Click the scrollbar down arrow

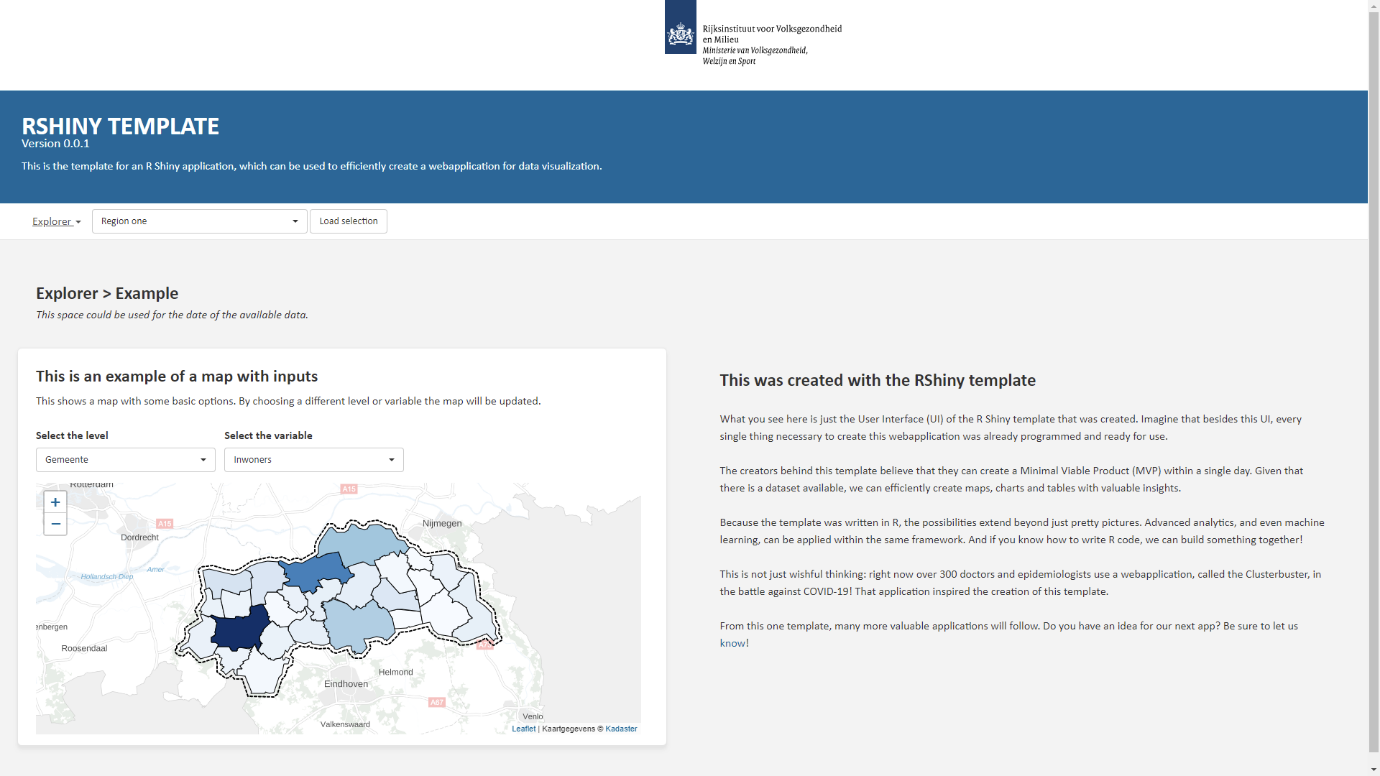click(1373, 768)
